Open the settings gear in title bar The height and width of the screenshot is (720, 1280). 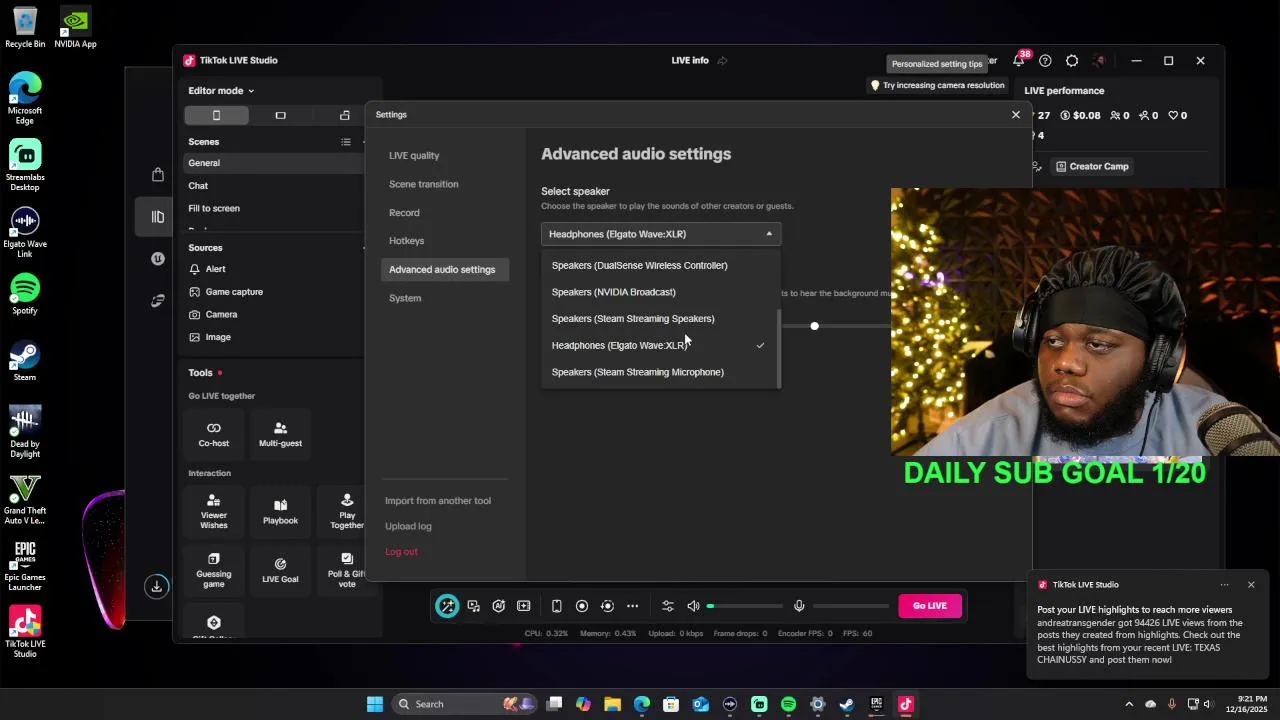tap(1072, 61)
